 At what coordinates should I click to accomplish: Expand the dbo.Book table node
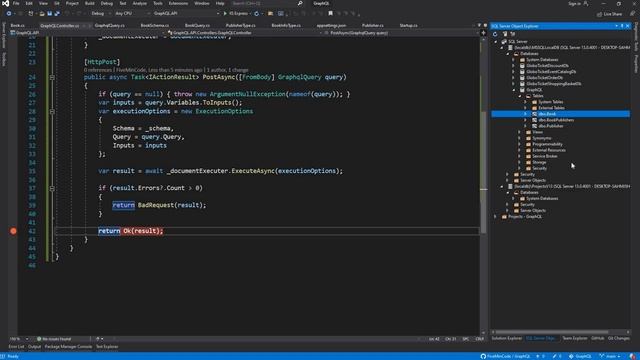(x=526, y=114)
